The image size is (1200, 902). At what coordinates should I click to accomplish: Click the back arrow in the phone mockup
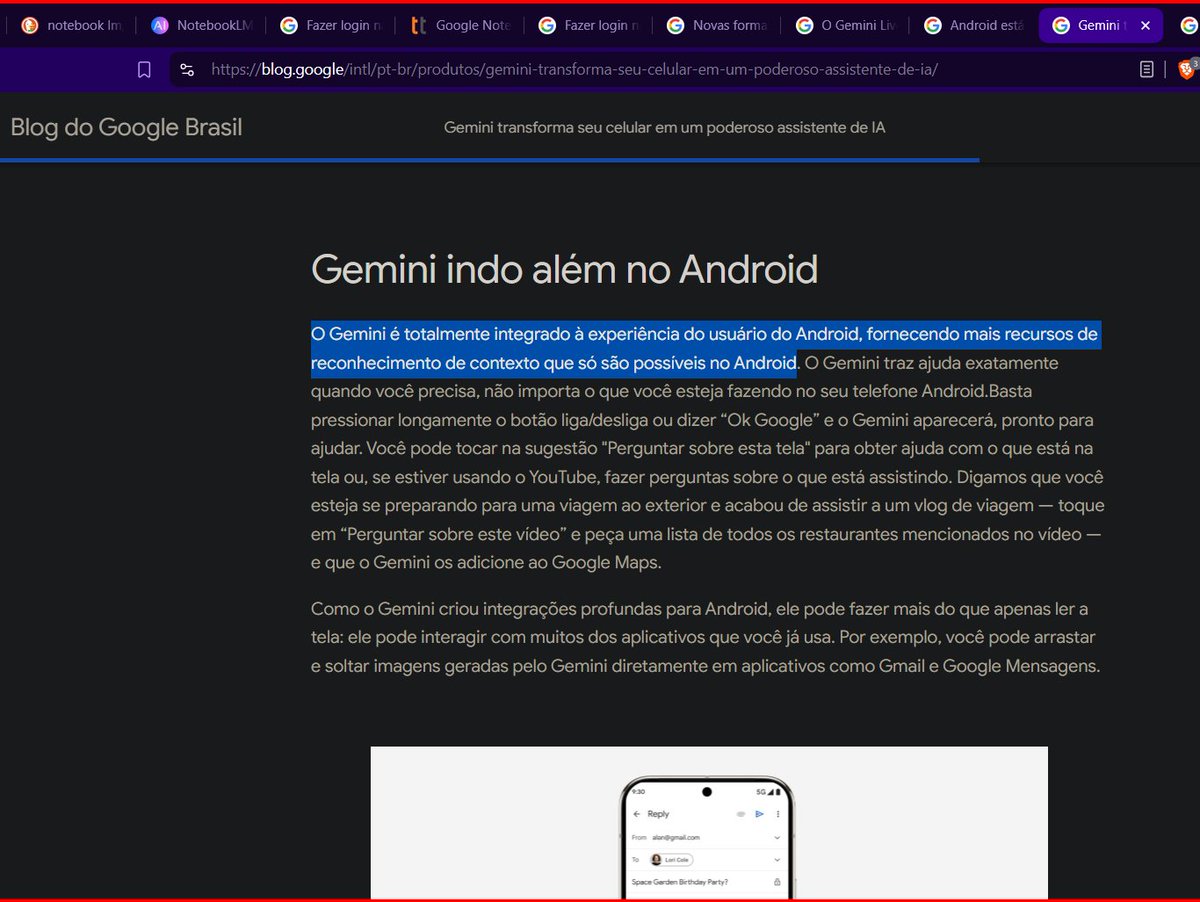636,814
